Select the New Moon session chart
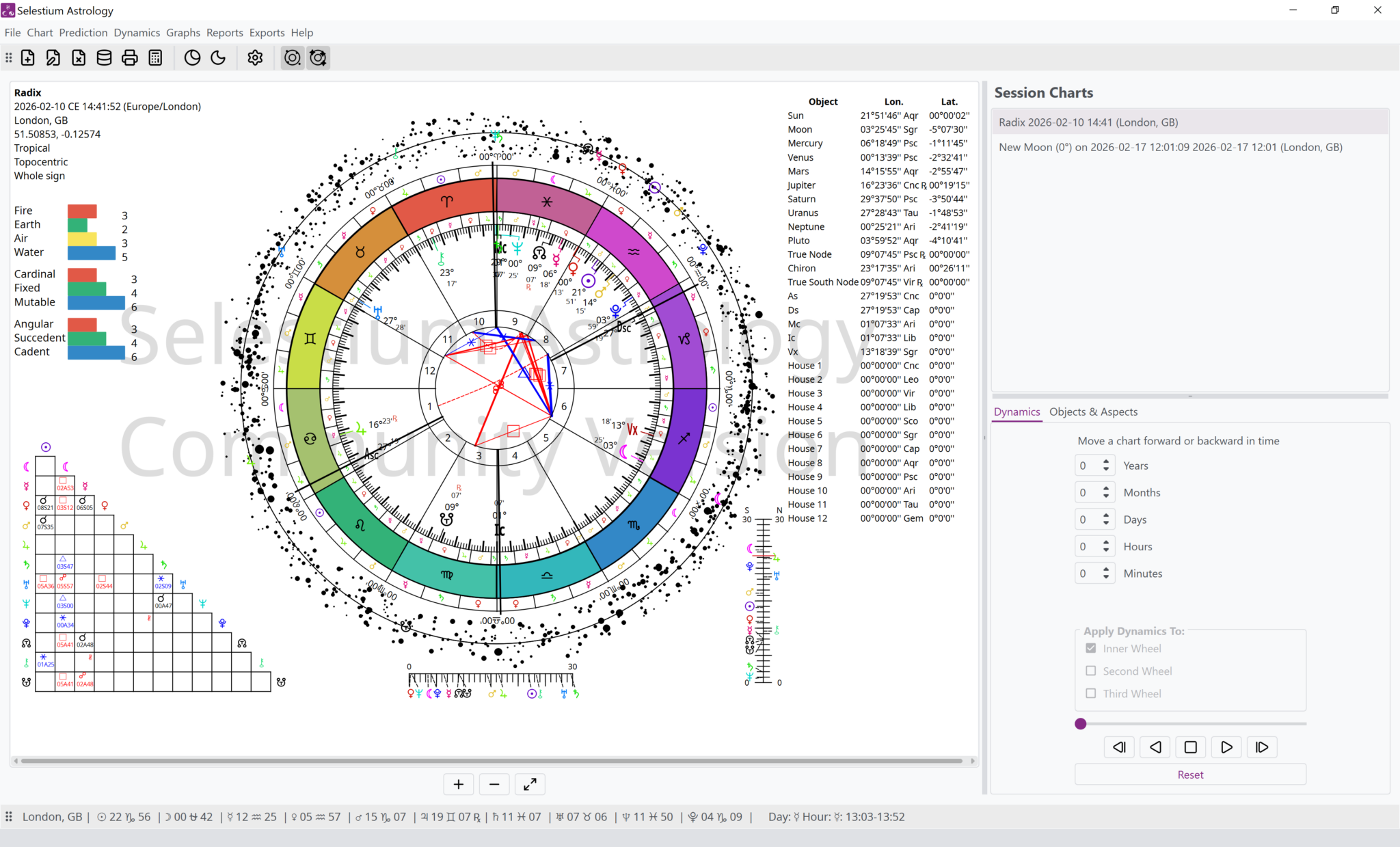 click(1170, 147)
